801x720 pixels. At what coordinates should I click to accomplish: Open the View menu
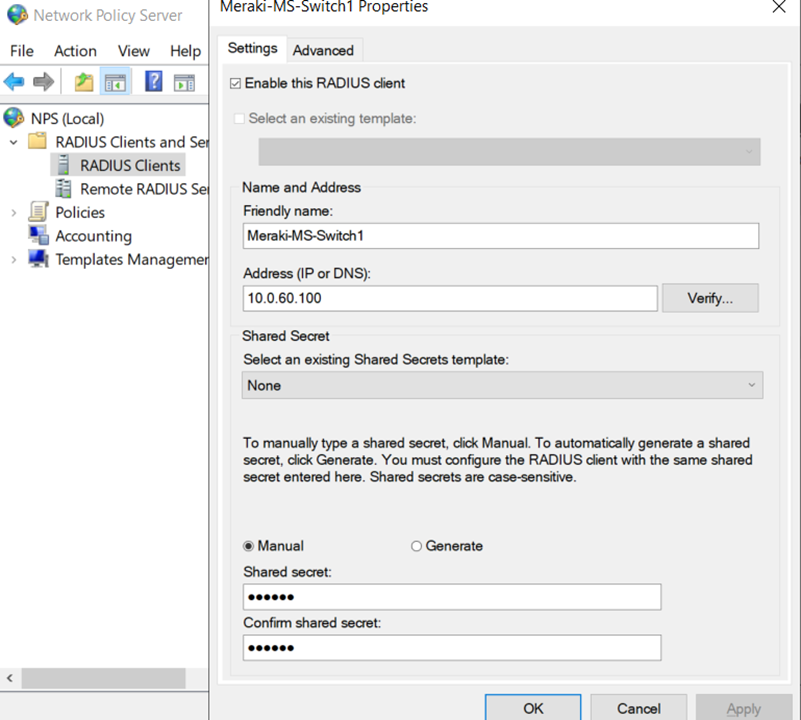pos(133,51)
